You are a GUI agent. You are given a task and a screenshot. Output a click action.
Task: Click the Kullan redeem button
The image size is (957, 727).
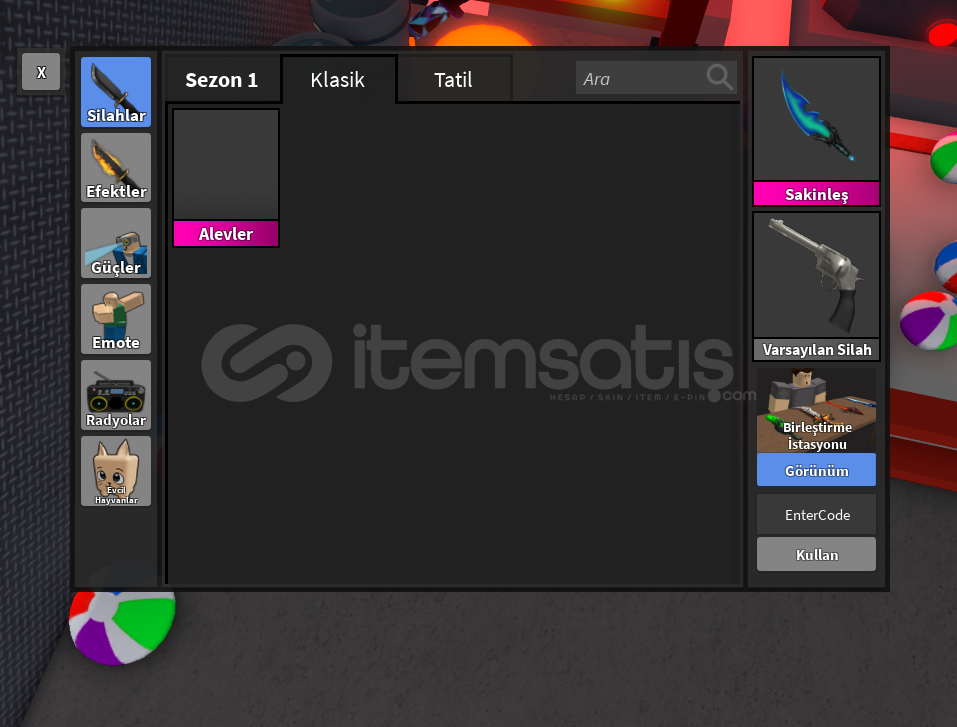(817, 554)
